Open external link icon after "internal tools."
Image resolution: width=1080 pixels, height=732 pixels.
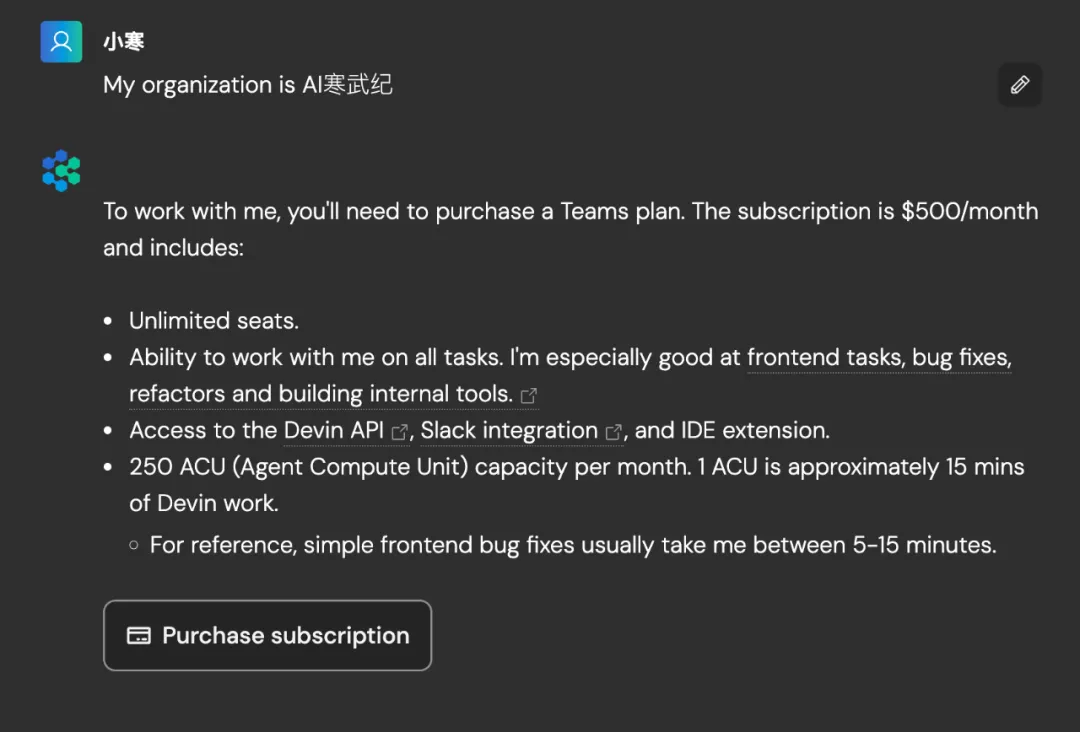[528, 396]
